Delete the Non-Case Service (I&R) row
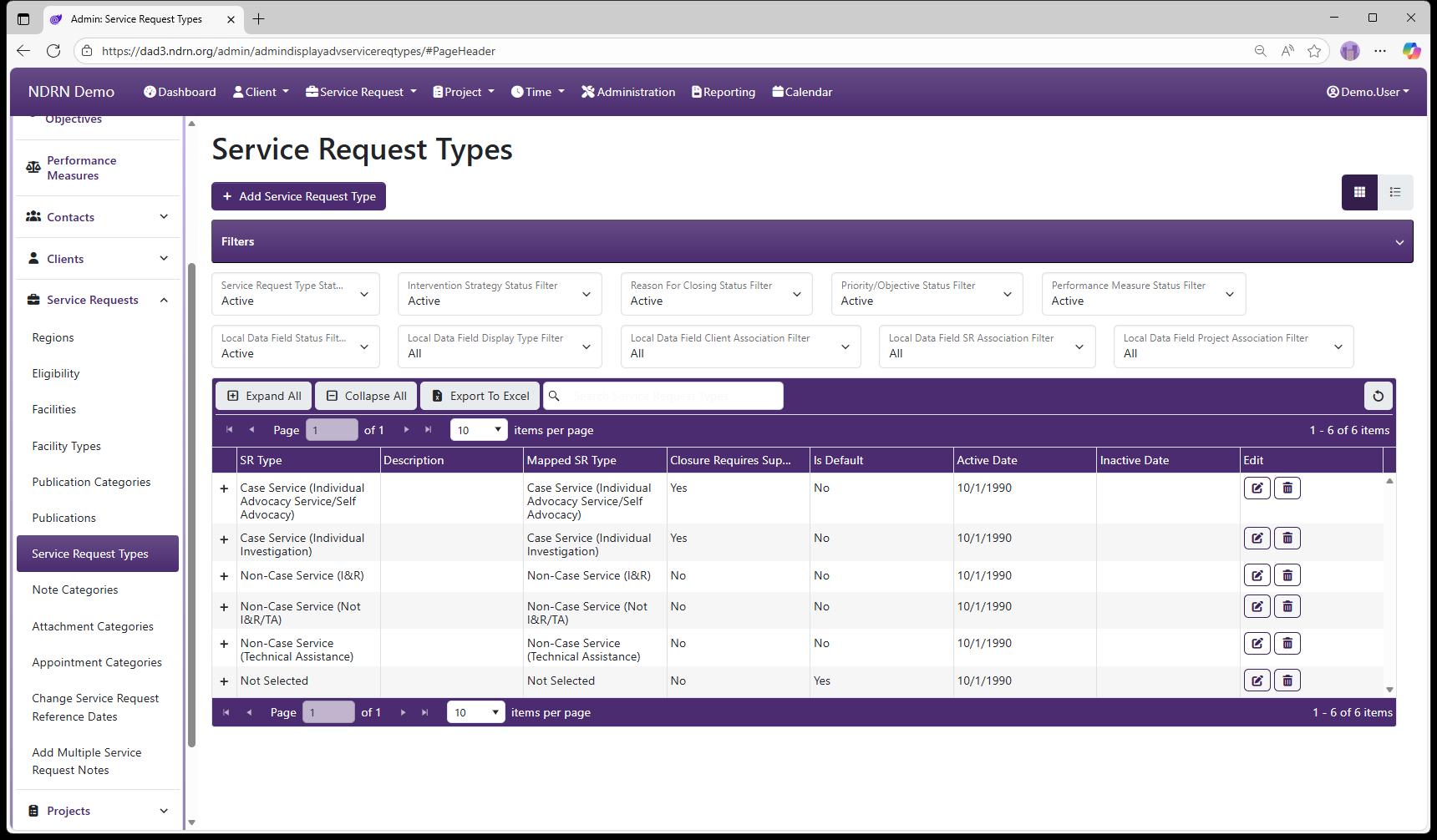This screenshot has width=1437, height=840. click(1287, 575)
